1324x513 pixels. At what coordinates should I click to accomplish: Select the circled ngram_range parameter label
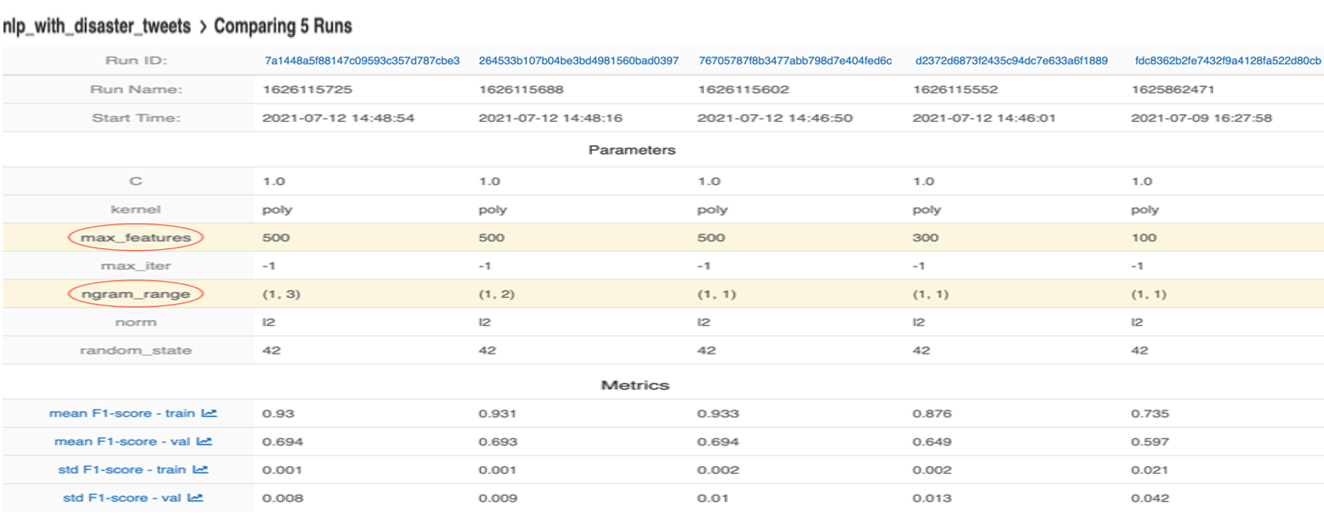(137, 294)
